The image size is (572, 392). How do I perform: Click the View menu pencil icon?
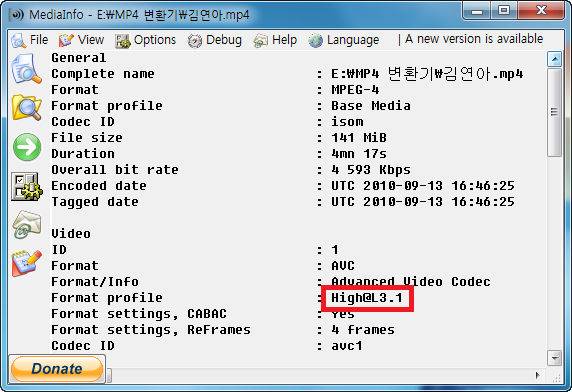[x=66, y=40]
